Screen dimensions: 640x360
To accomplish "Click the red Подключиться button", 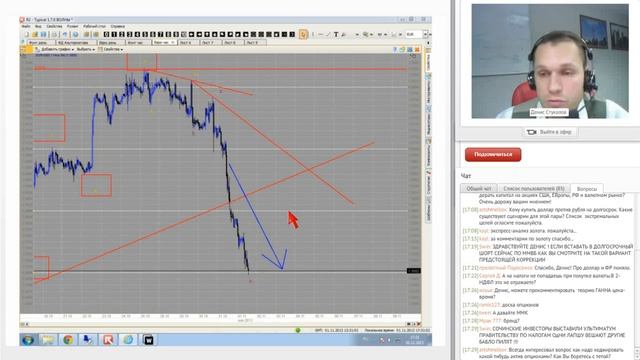I will (493, 154).
